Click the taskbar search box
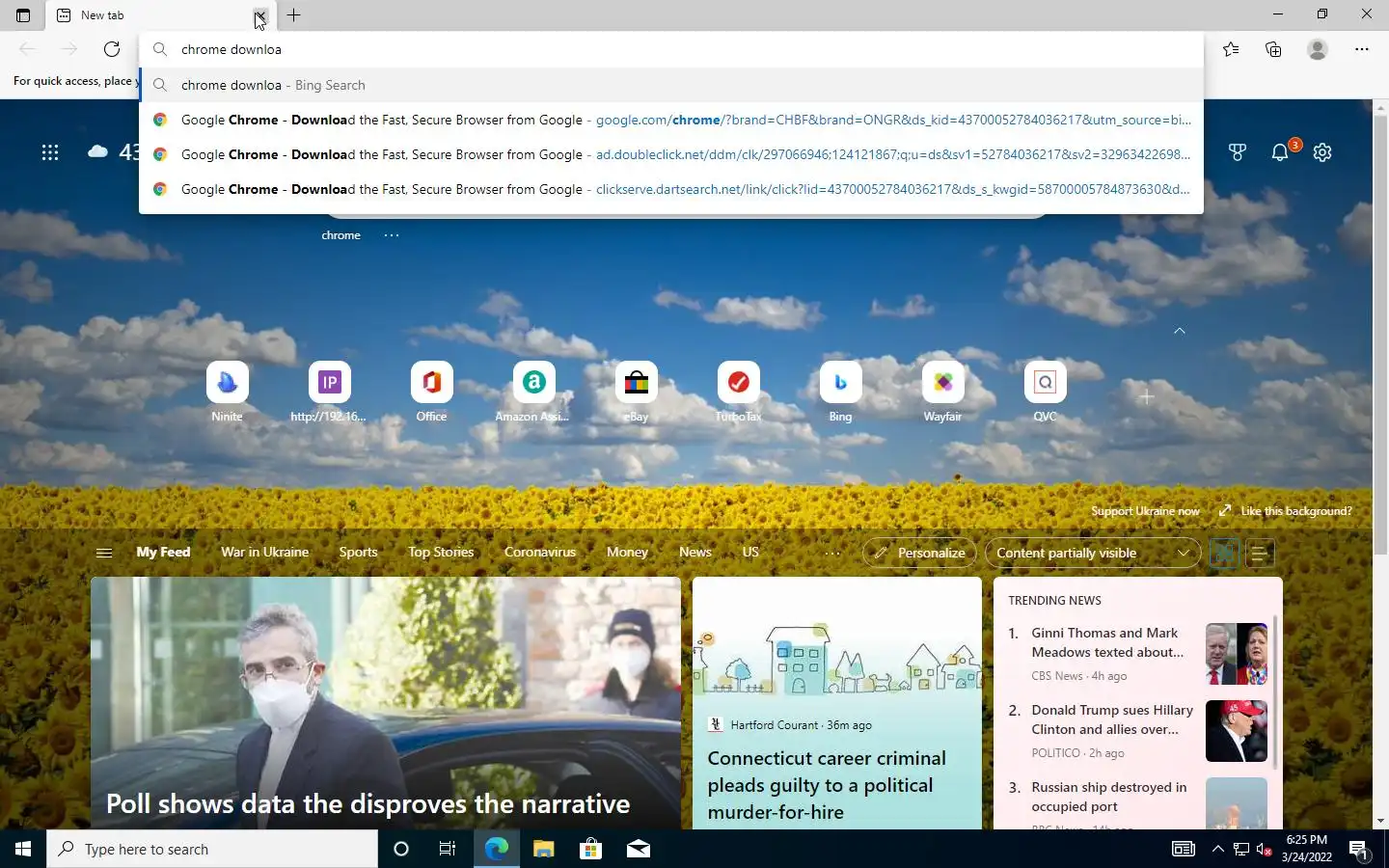1389x868 pixels. [x=212, y=849]
